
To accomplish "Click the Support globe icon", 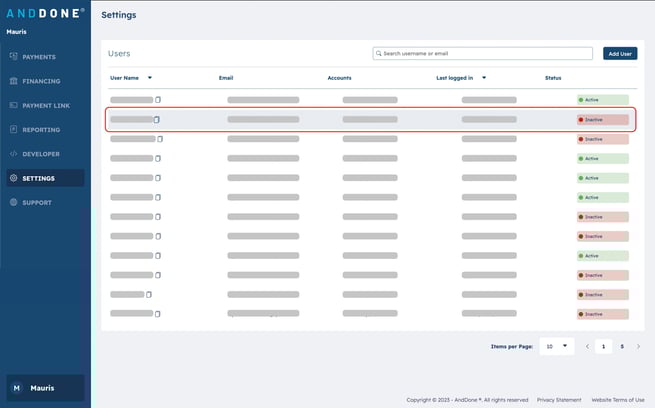I will [13, 203].
